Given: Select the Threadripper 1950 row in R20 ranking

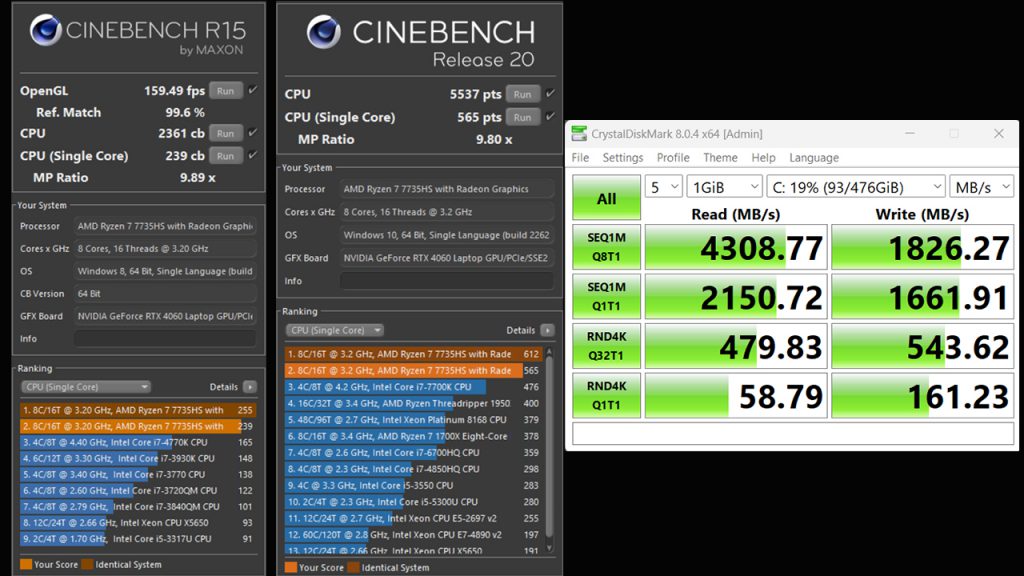Looking at the screenshot, I should tap(413, 404).
